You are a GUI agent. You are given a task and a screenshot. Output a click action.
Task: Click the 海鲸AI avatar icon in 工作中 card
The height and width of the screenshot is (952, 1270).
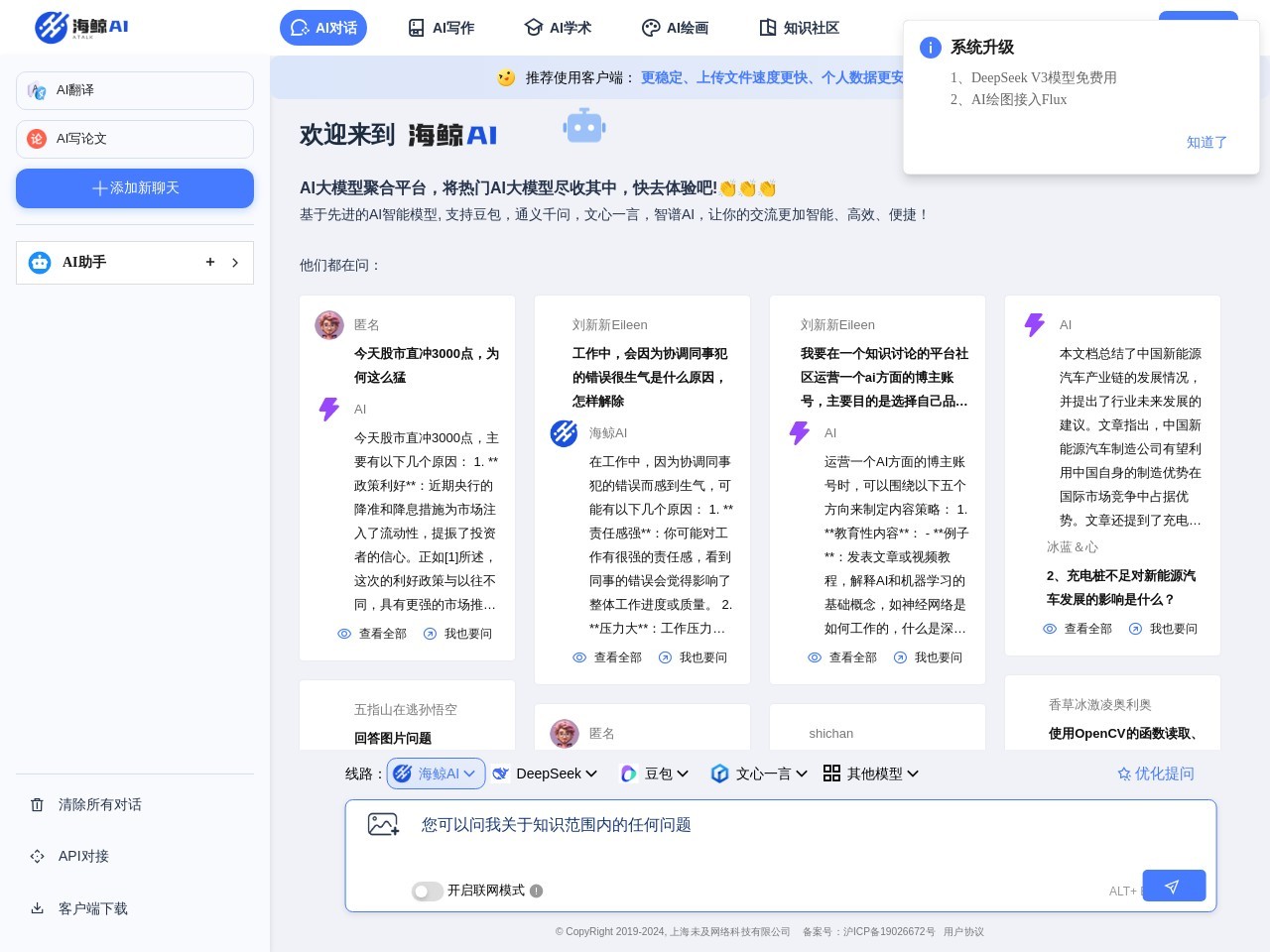(x=565, y=433)
